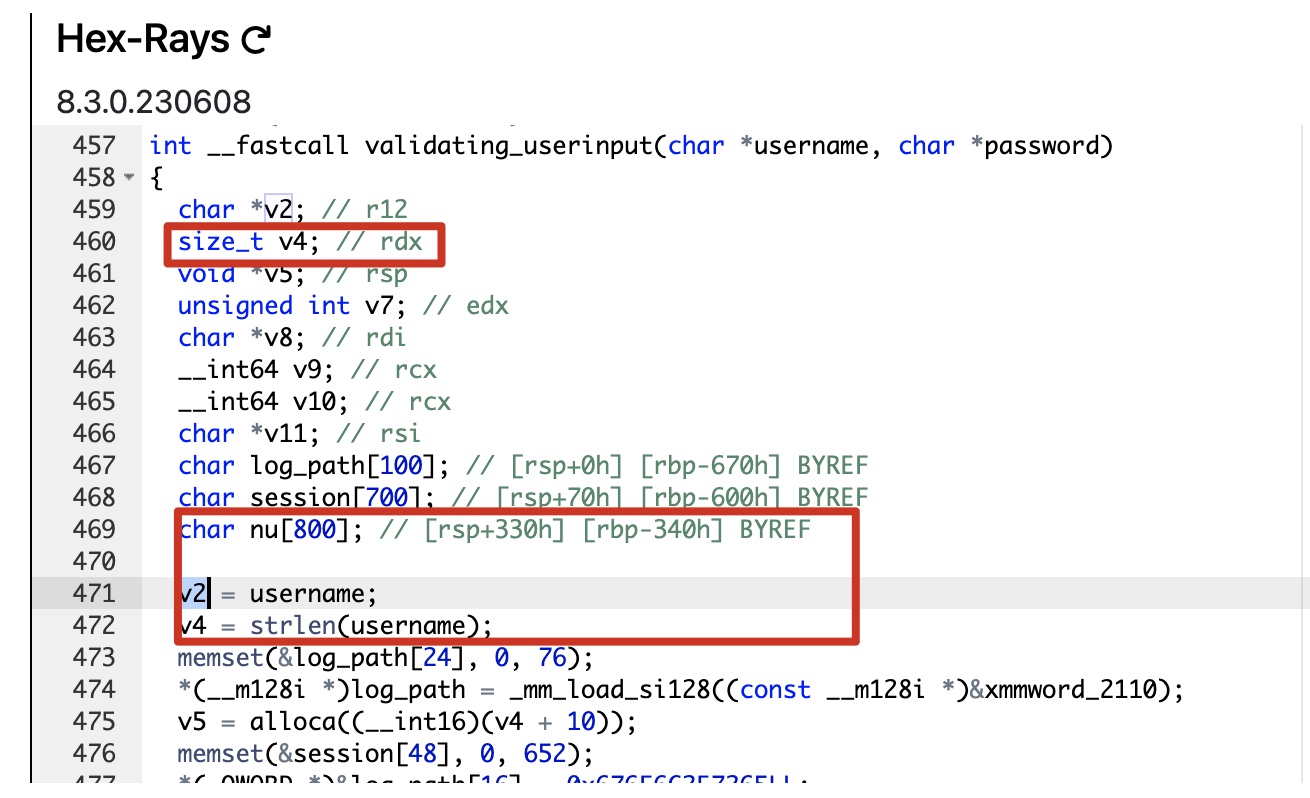Click the '__int64 v9; // rcx' line
Viewport: 1310px width, 798px height.
307,370
